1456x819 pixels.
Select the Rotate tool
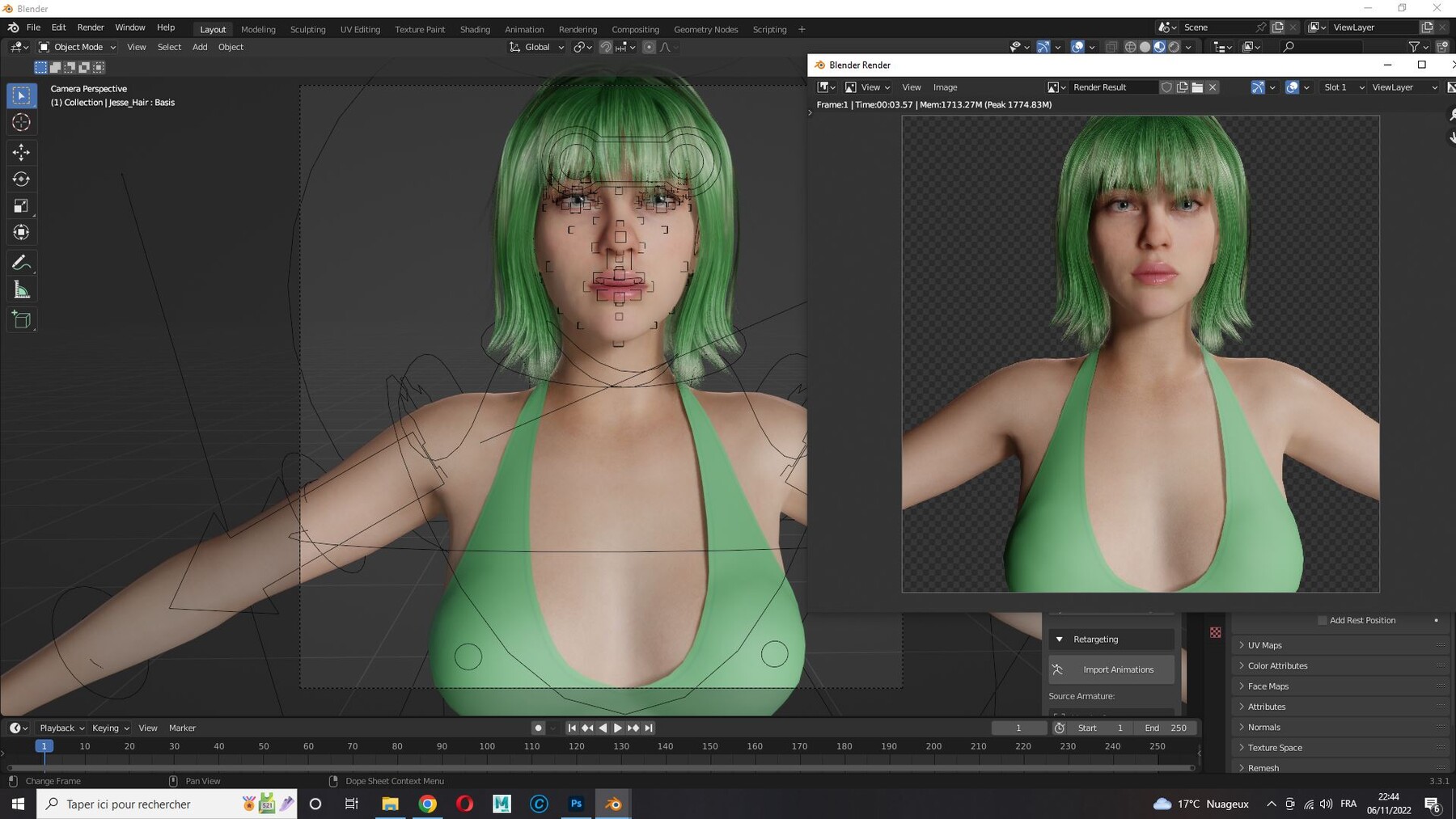click(21, 179)
